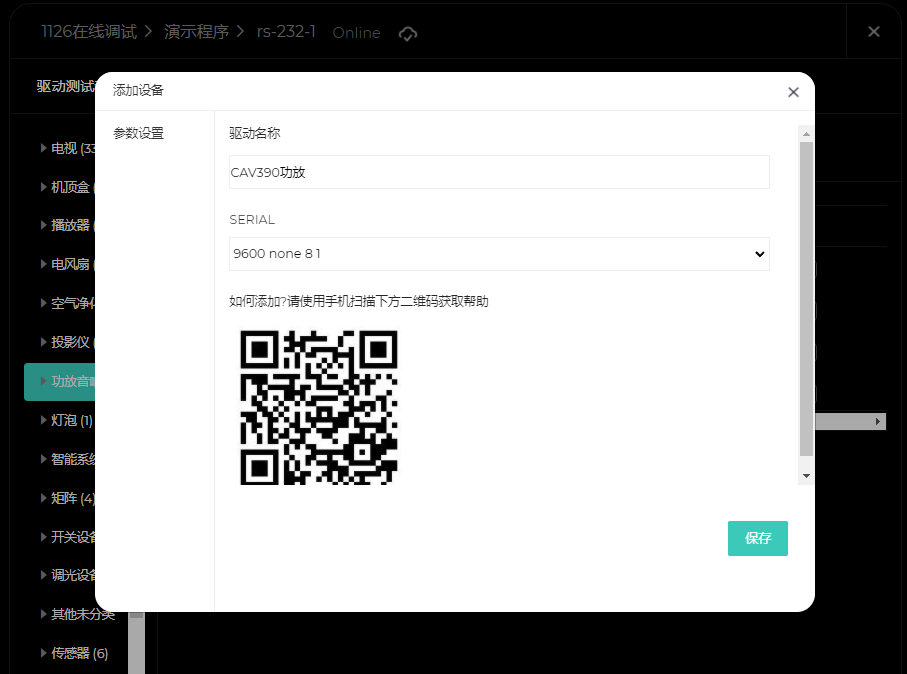Click the 1126在线调试 breadcrumb link
The height and width of the screenshot is (674, 907).
[x=88, y=31]
